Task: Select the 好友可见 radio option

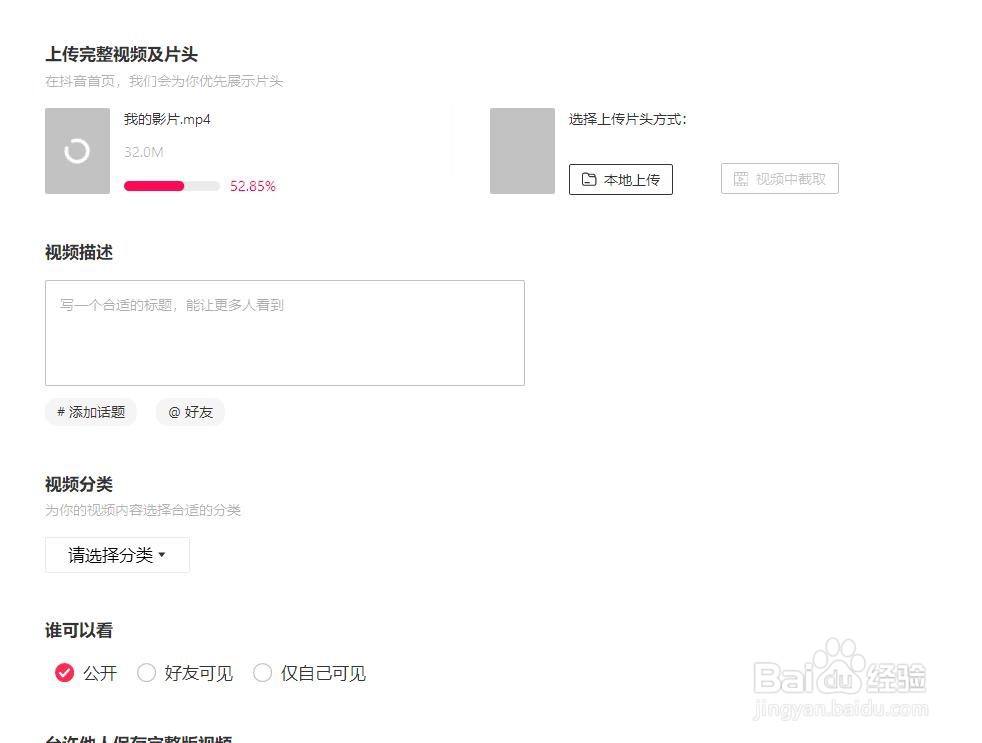Action: (147, 673)
